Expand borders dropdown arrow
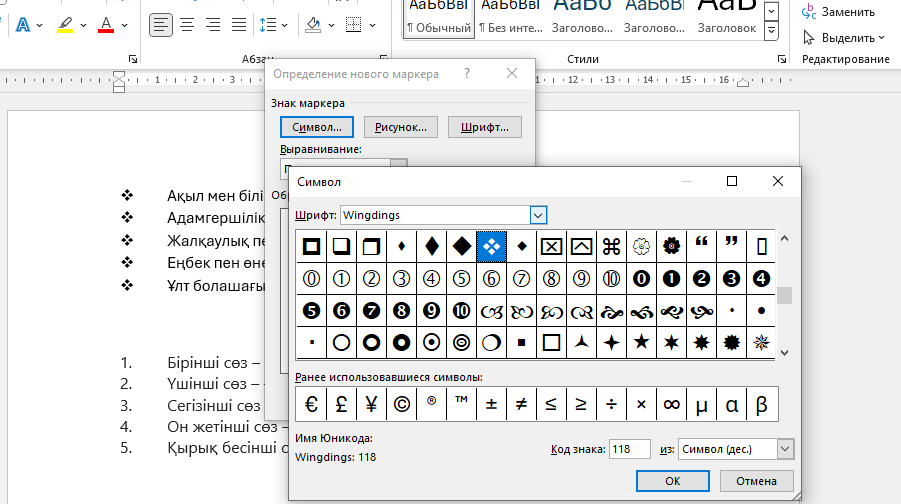Screen dimensions: 901x504 coord(372,25)
